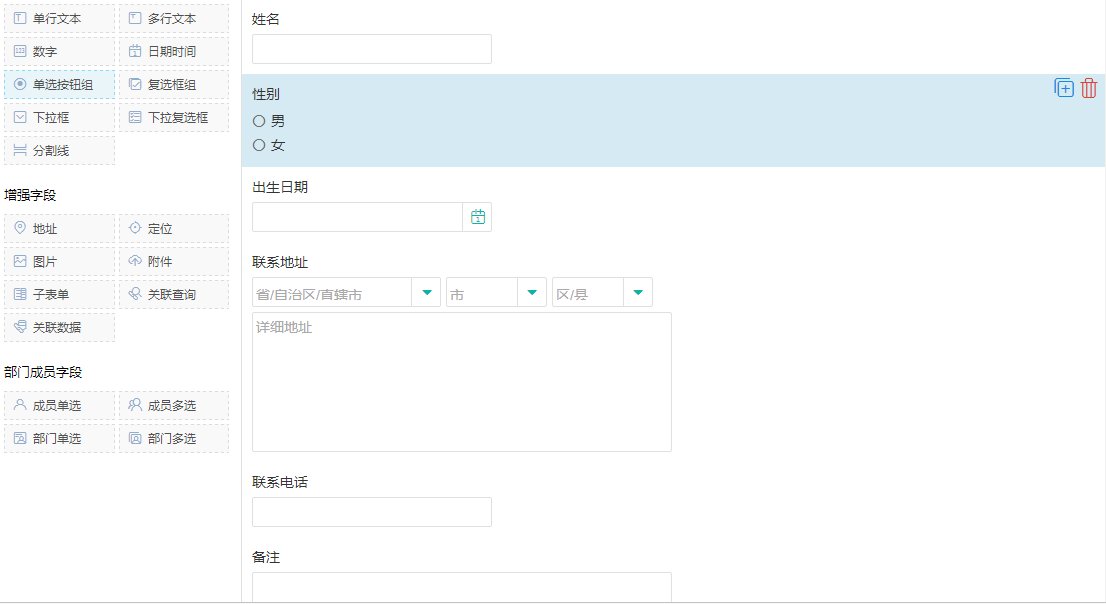Delete the 性别 field with the trash icon
The height and width of the screenshot is (604, 1106).
click(1088, 88)
